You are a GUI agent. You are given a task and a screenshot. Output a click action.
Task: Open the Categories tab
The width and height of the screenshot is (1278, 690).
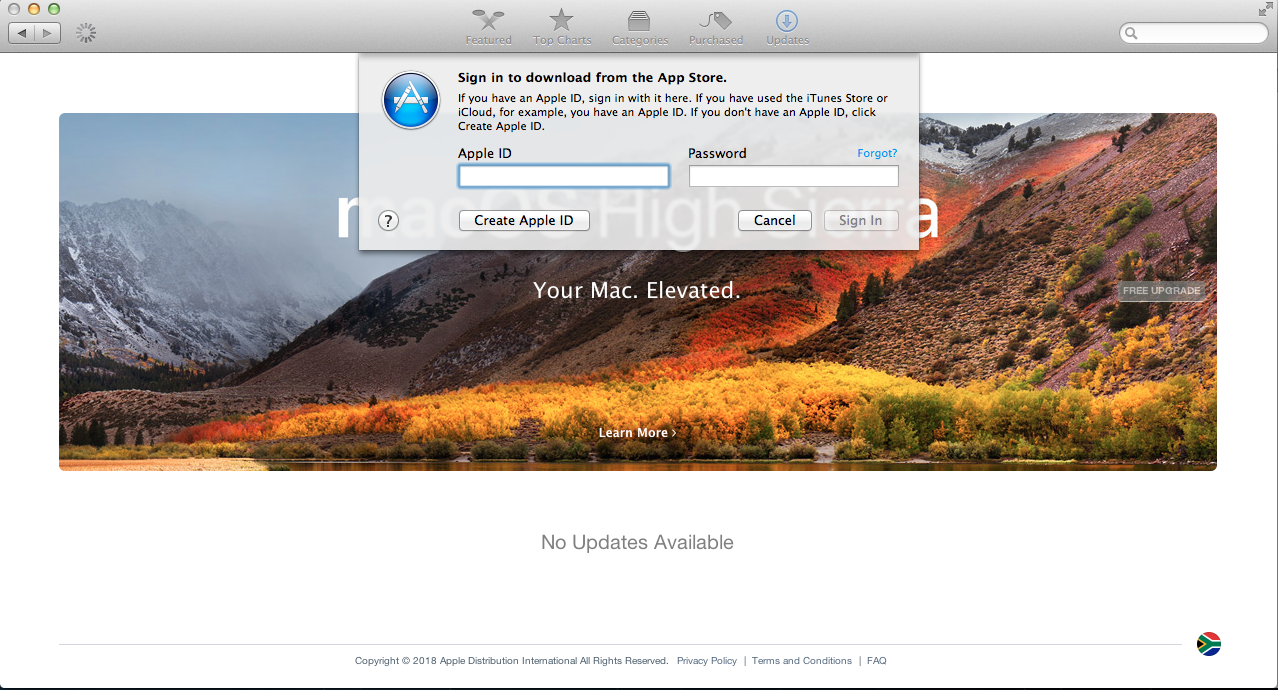[x=640, y=27]
